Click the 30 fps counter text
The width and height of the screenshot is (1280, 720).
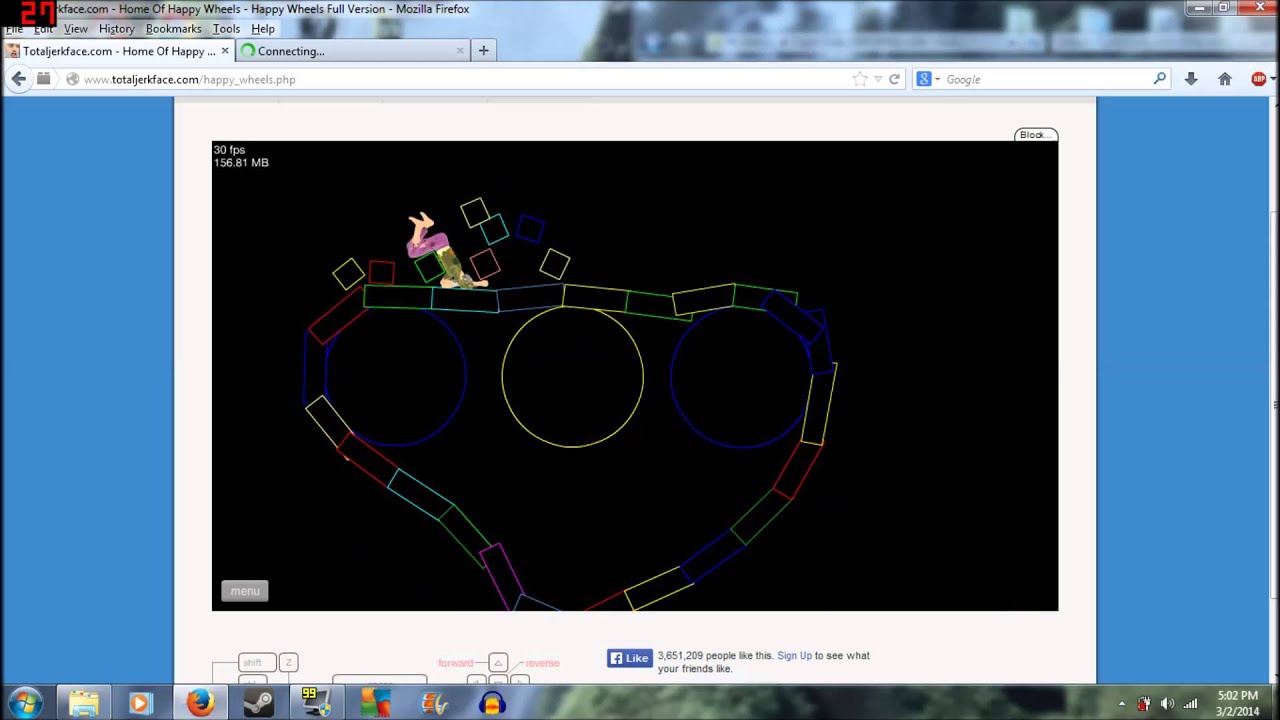tap(229, 150)
